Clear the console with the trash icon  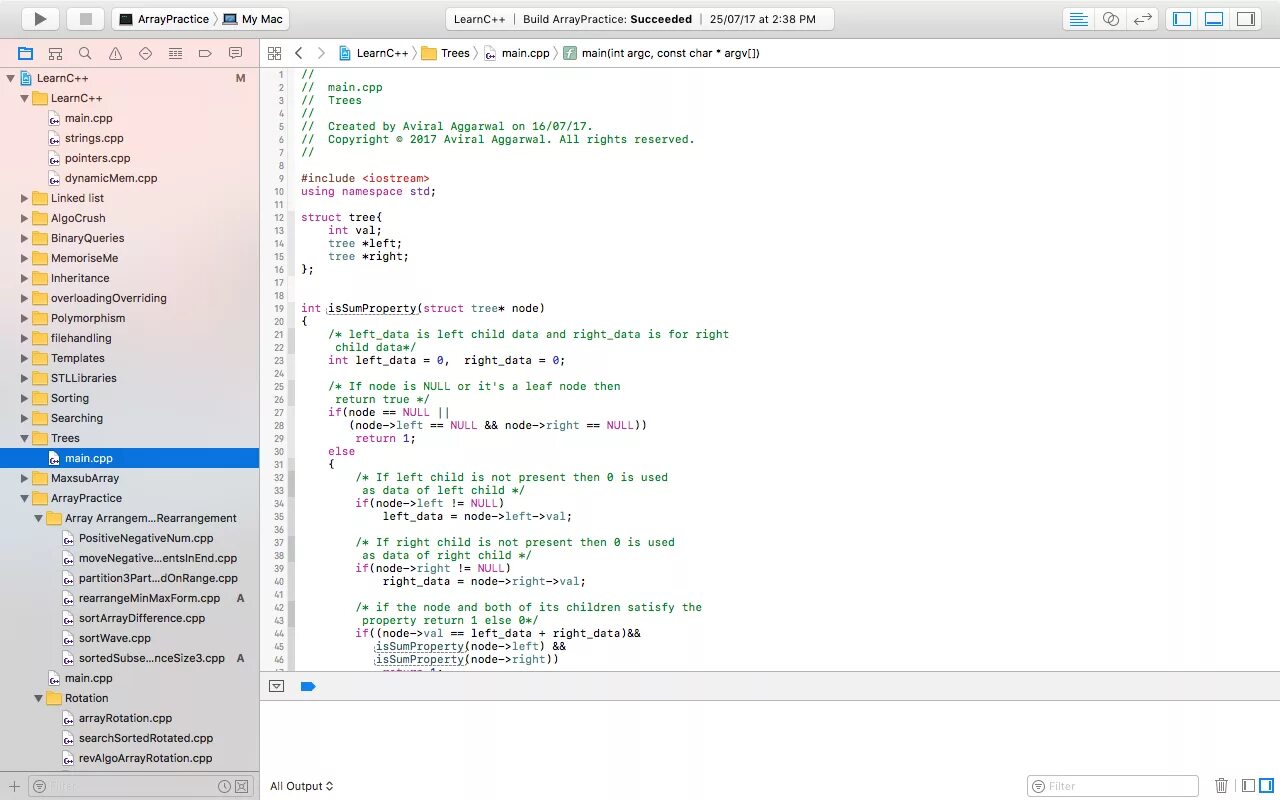[x=1221, y=786]
